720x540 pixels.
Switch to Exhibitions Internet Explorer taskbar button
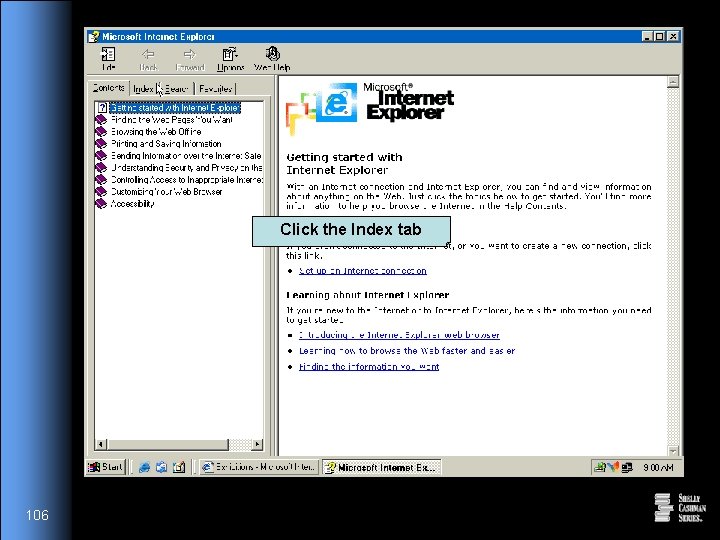[259, 467]
